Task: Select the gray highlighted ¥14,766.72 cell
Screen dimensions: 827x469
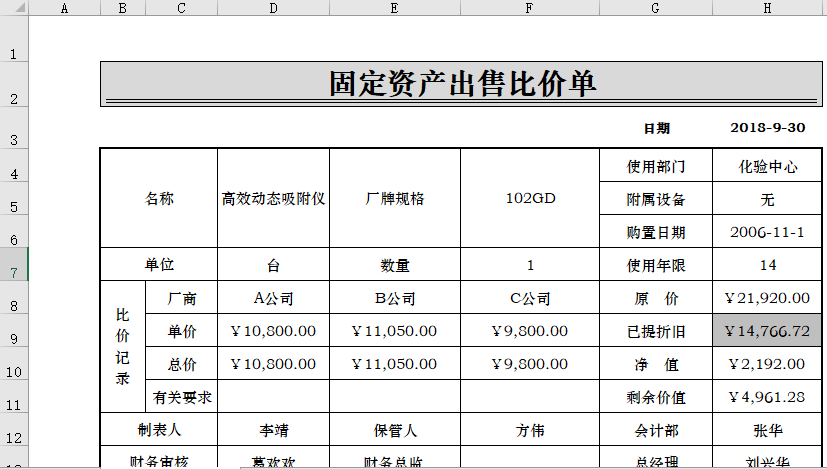Action: pyautogui.click(x=767, y=331)
